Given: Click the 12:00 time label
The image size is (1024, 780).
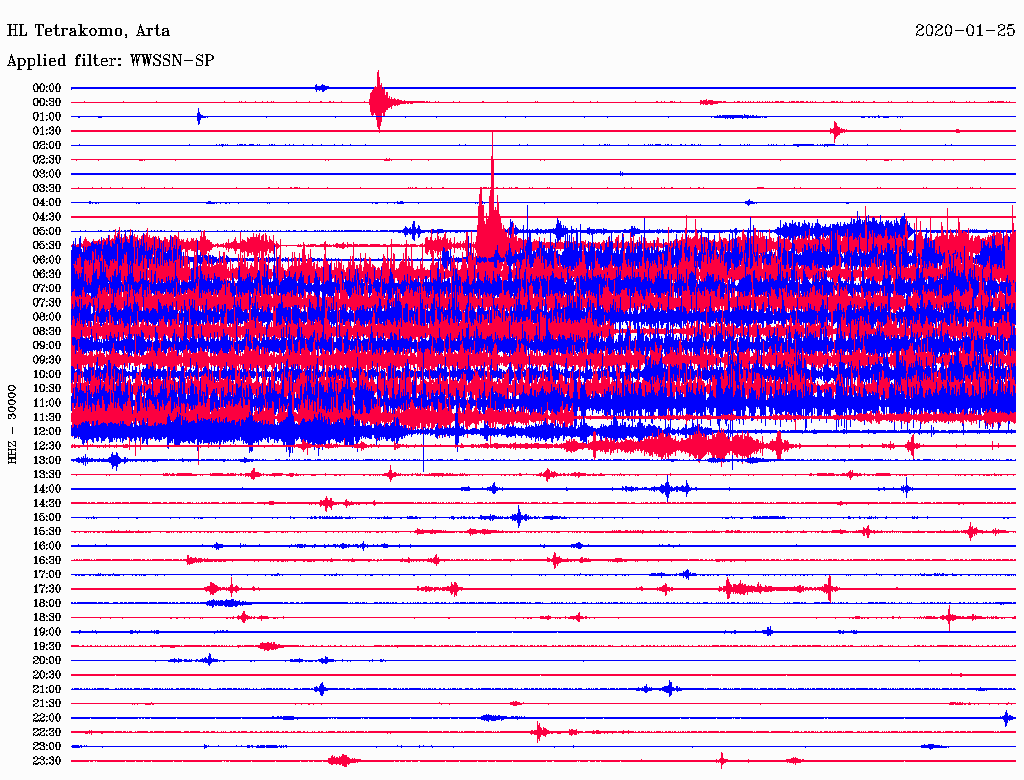Looking at the screenshot, I should (47, 431).
